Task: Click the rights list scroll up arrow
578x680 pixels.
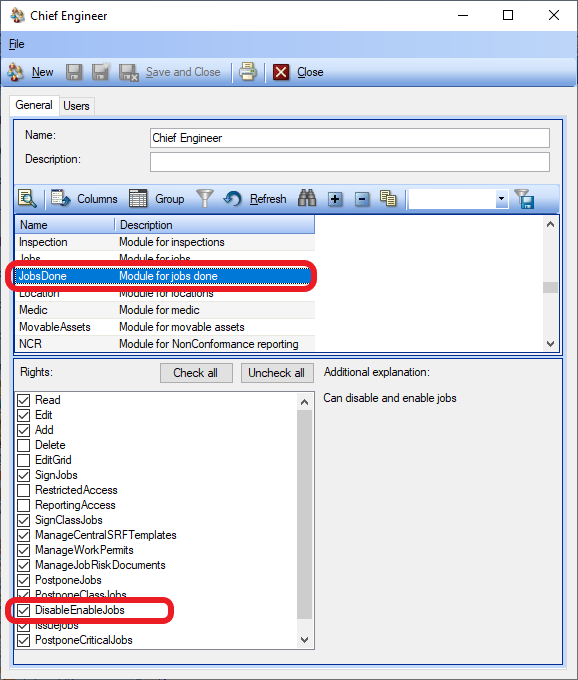Action: click(x=304, y=402)
